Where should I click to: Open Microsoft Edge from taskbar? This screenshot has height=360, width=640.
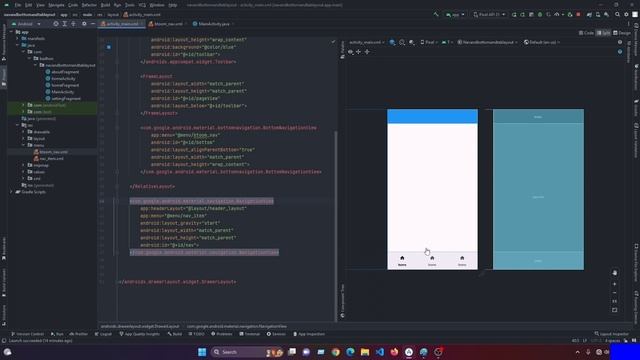coord(350,352)
